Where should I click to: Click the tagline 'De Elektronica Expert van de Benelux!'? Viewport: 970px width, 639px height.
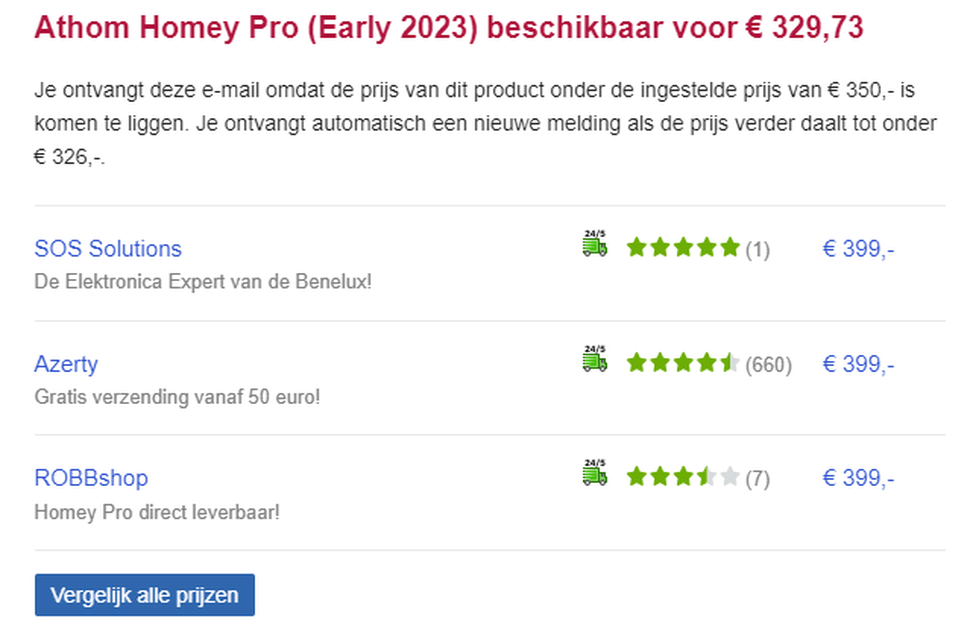[x=203, y=282]
